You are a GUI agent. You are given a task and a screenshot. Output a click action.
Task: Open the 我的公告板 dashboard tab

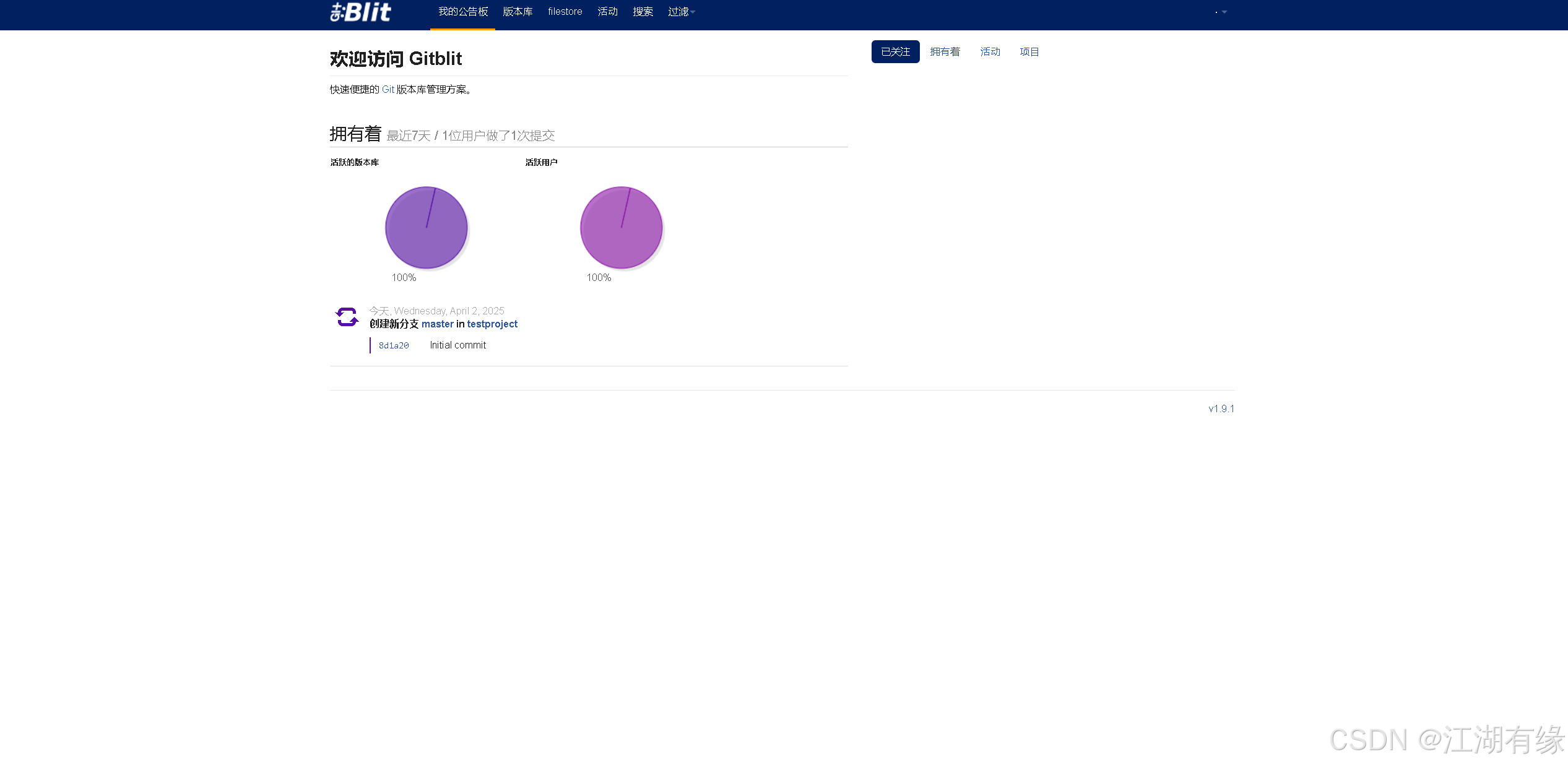tap(463, 12)
